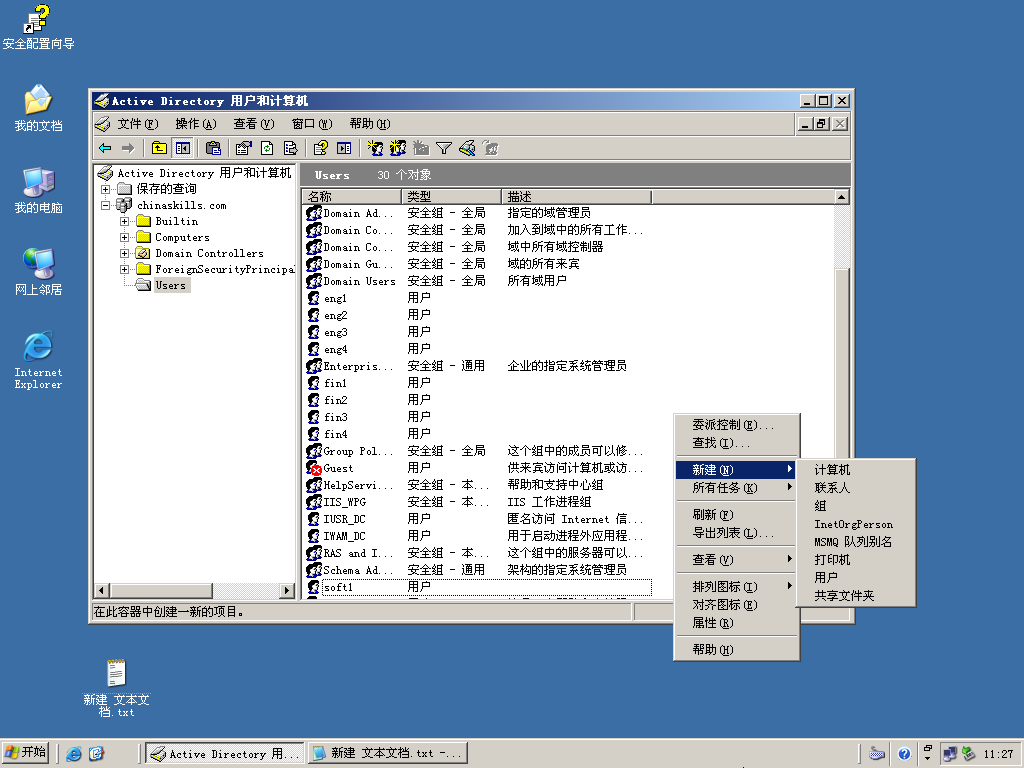This screenshot has width=1024, height=768.
Task: Click the Help question mark toolbar icon
Action: [x=320, y=148]
